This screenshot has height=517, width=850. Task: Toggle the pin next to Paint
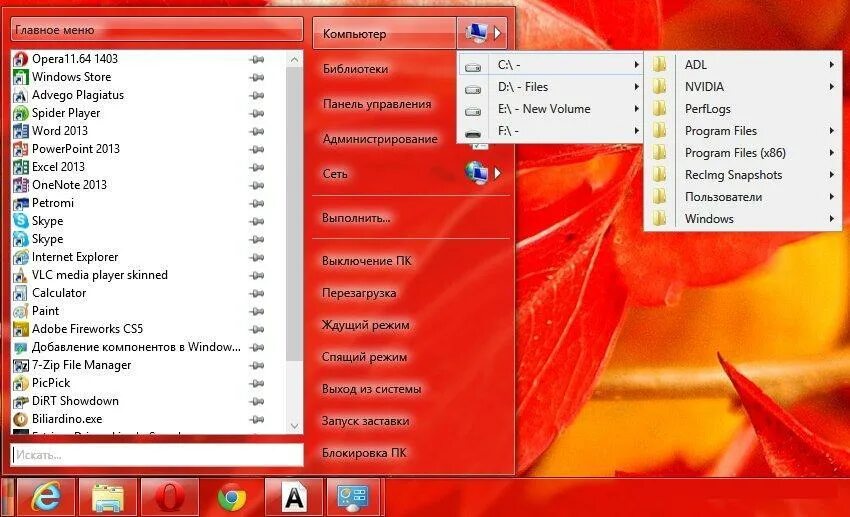[x=257, y=311]
